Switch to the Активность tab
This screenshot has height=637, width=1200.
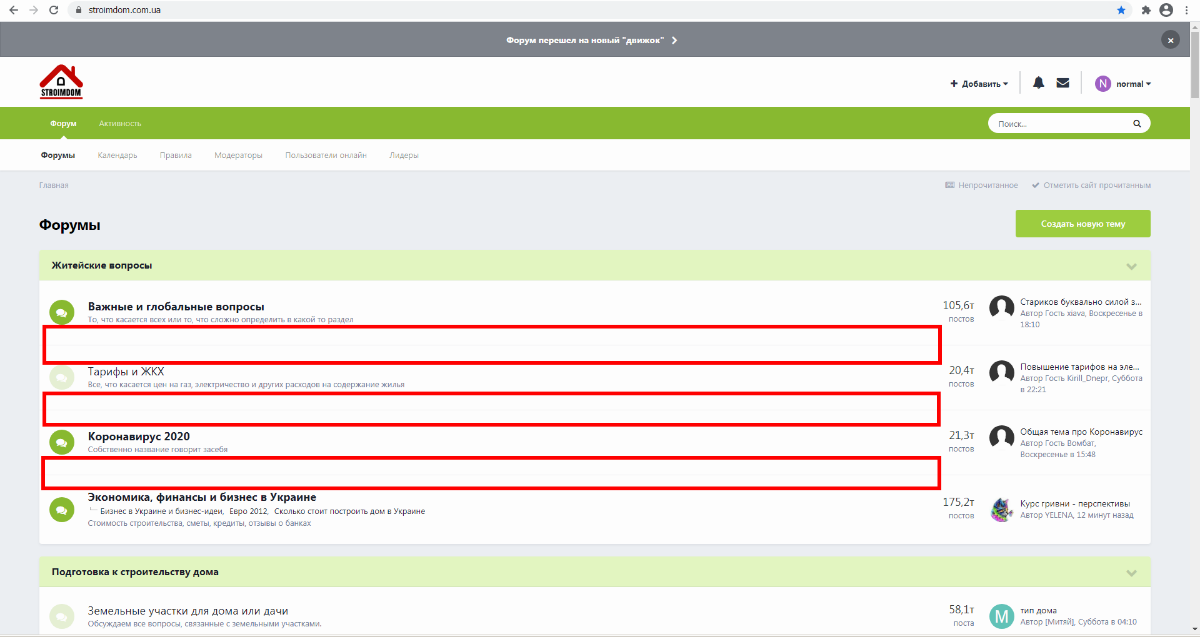point(120,123)
